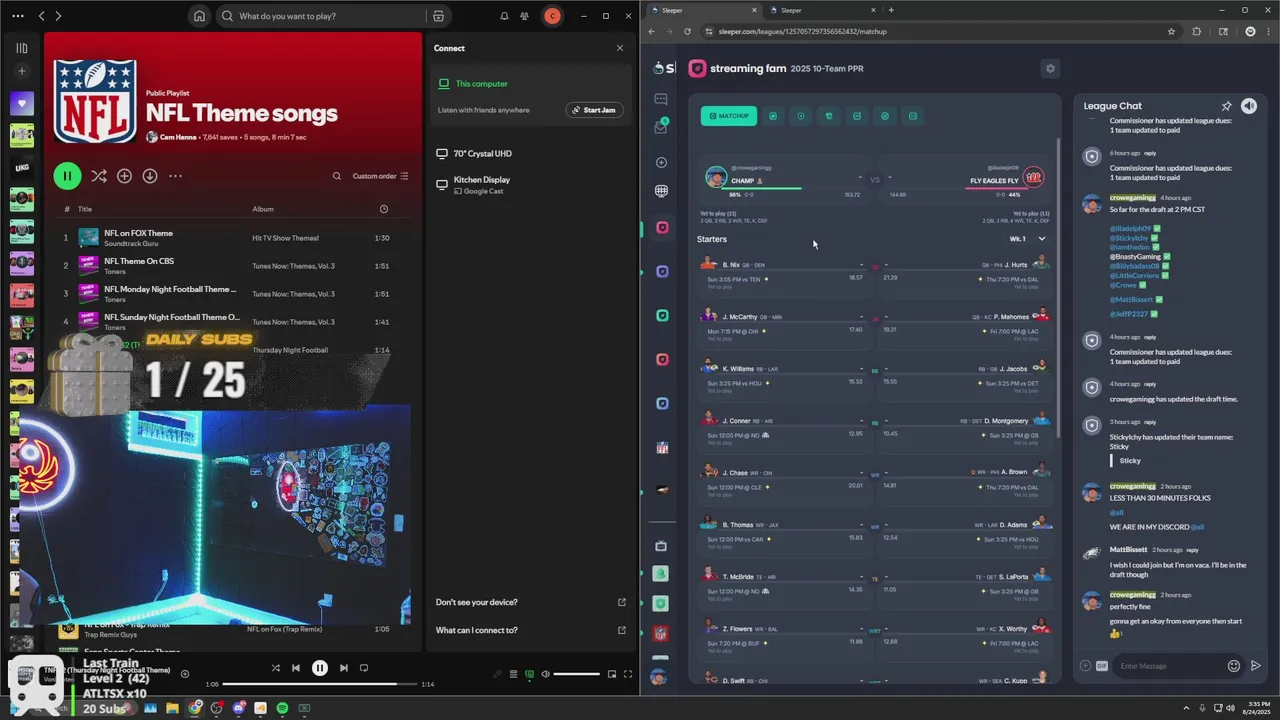Viewport: 1280px width, 720px height.
Task: Go to Spotify Home
Action: click(x=200, y=16)
